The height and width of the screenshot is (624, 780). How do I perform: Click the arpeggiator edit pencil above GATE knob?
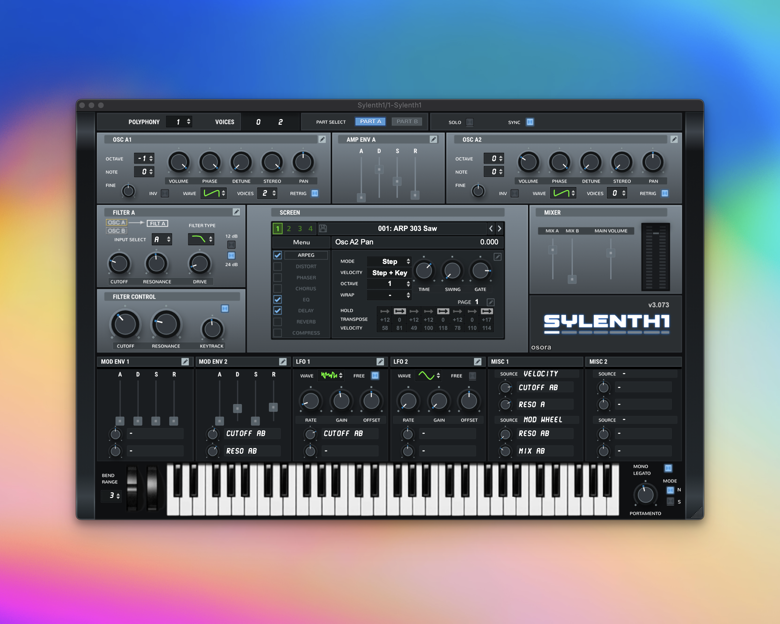(x=497, y=257)
